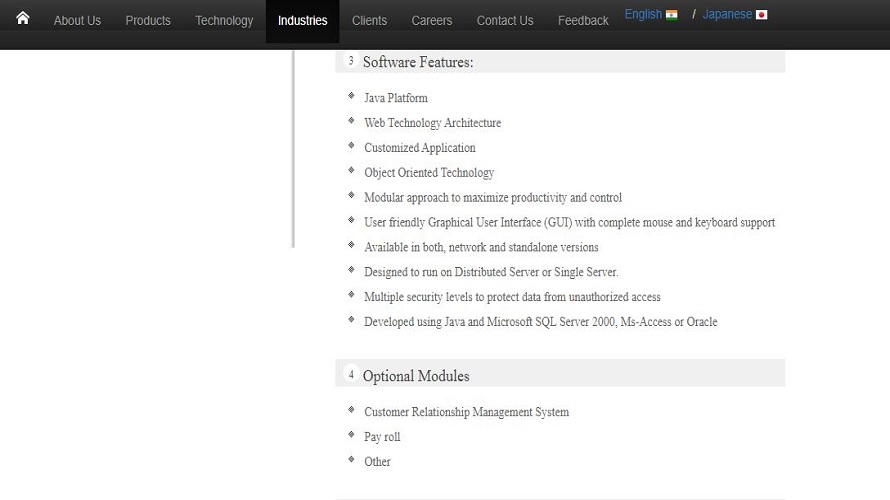Switch language to Japanese
Viewport: 890px width, 500px height.
(727, 15)
